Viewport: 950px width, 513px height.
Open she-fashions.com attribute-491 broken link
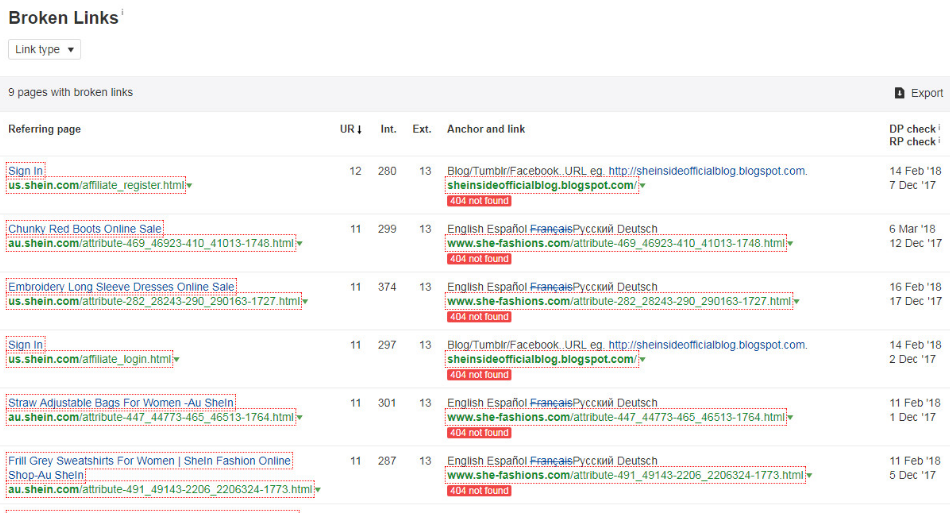point(626,475)
